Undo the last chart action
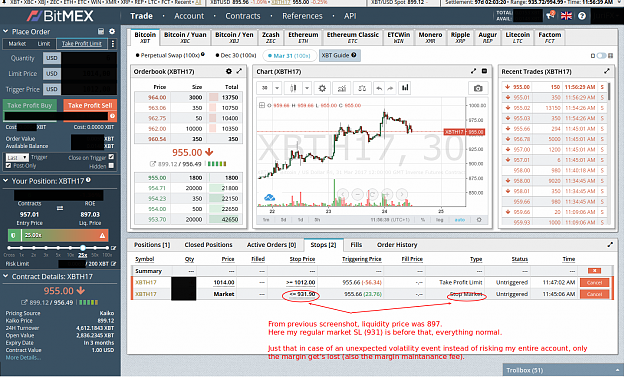The image size is (625, 382). (x=379, y=88)
